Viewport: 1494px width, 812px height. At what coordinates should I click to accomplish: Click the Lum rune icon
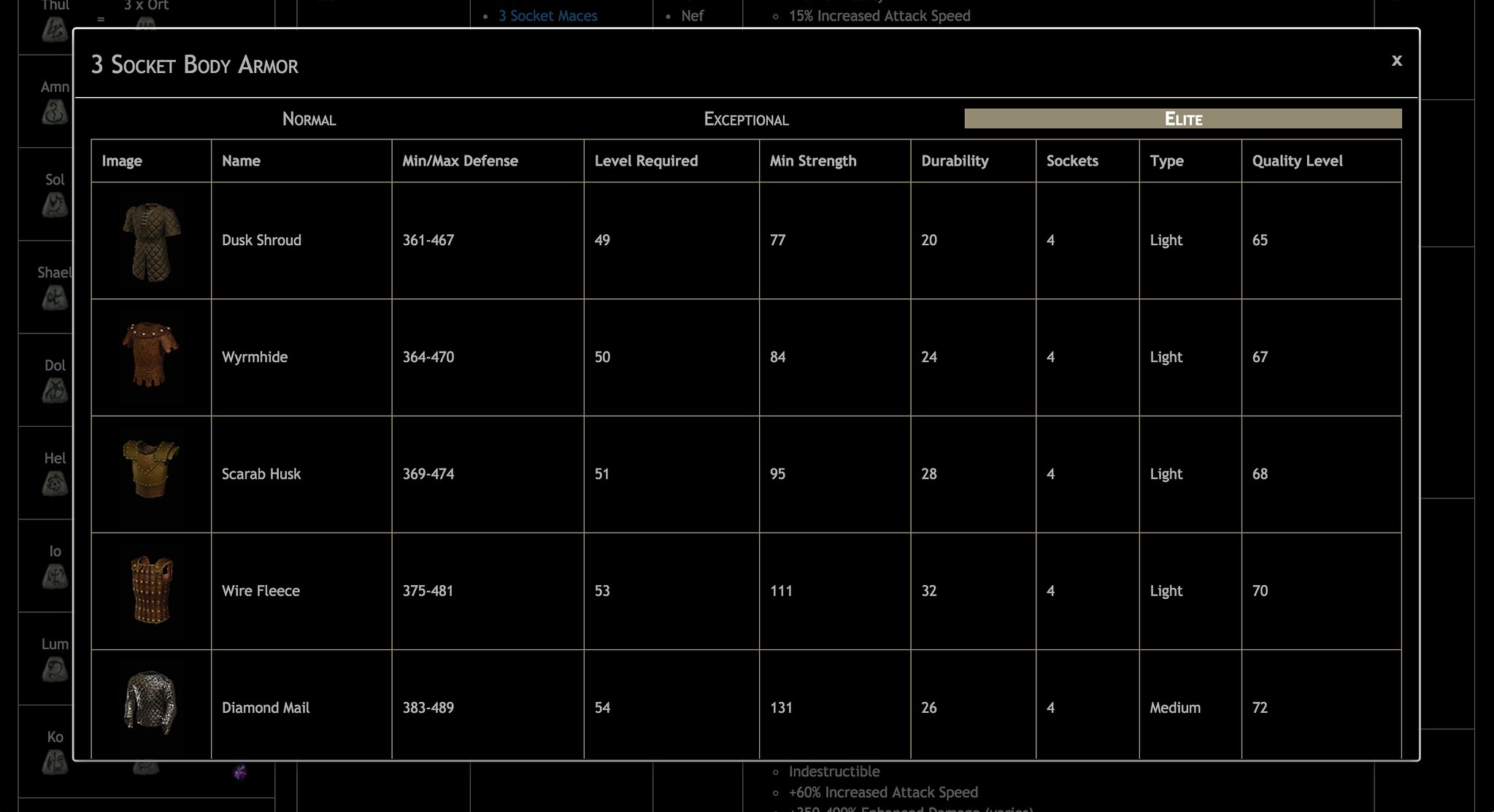tap(55, 669)
